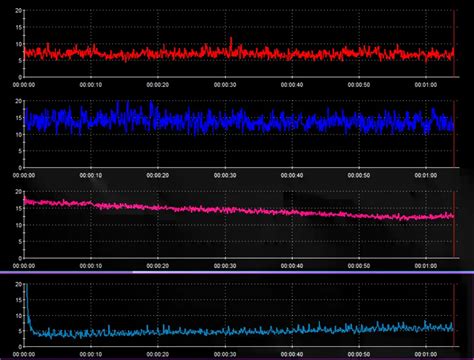
Task: Select the 00:00:10 label under blue graph
Action: point(91,175)
